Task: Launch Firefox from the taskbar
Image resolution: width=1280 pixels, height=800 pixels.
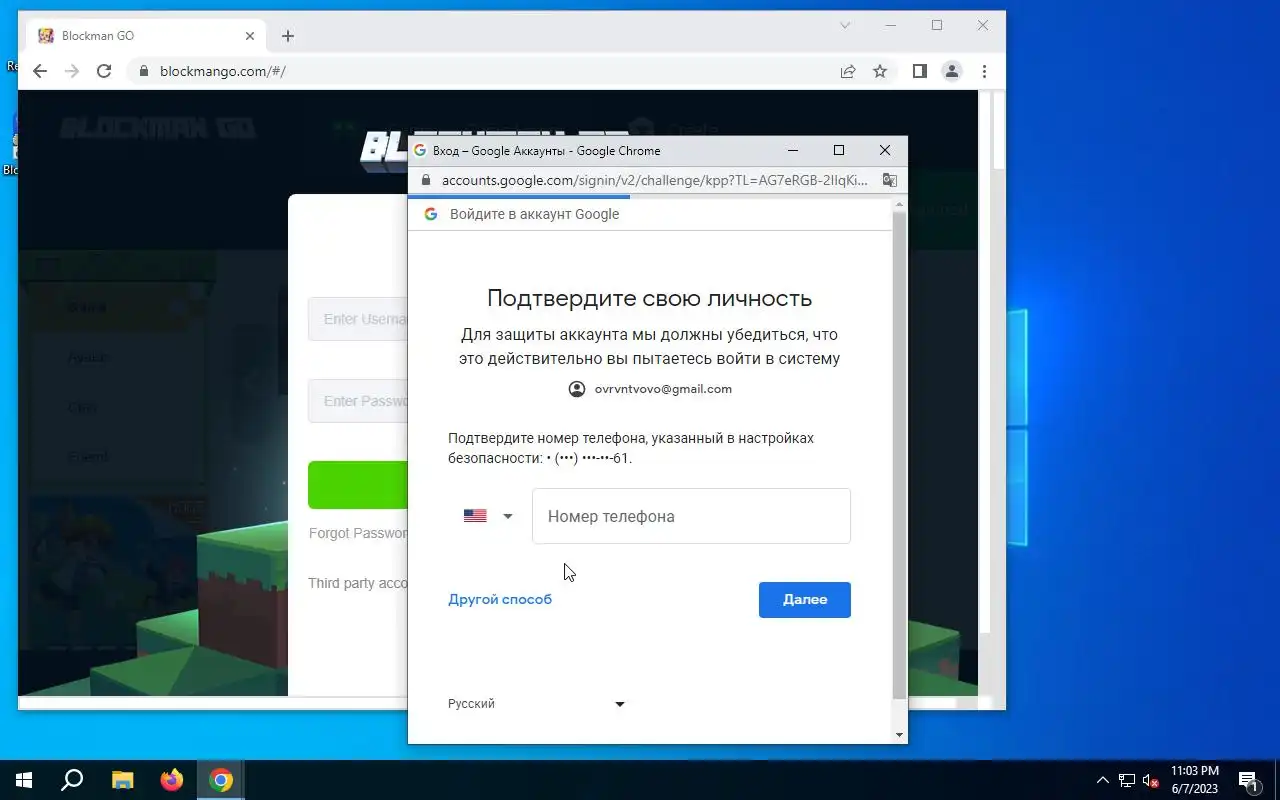Action: click(172, 780)
